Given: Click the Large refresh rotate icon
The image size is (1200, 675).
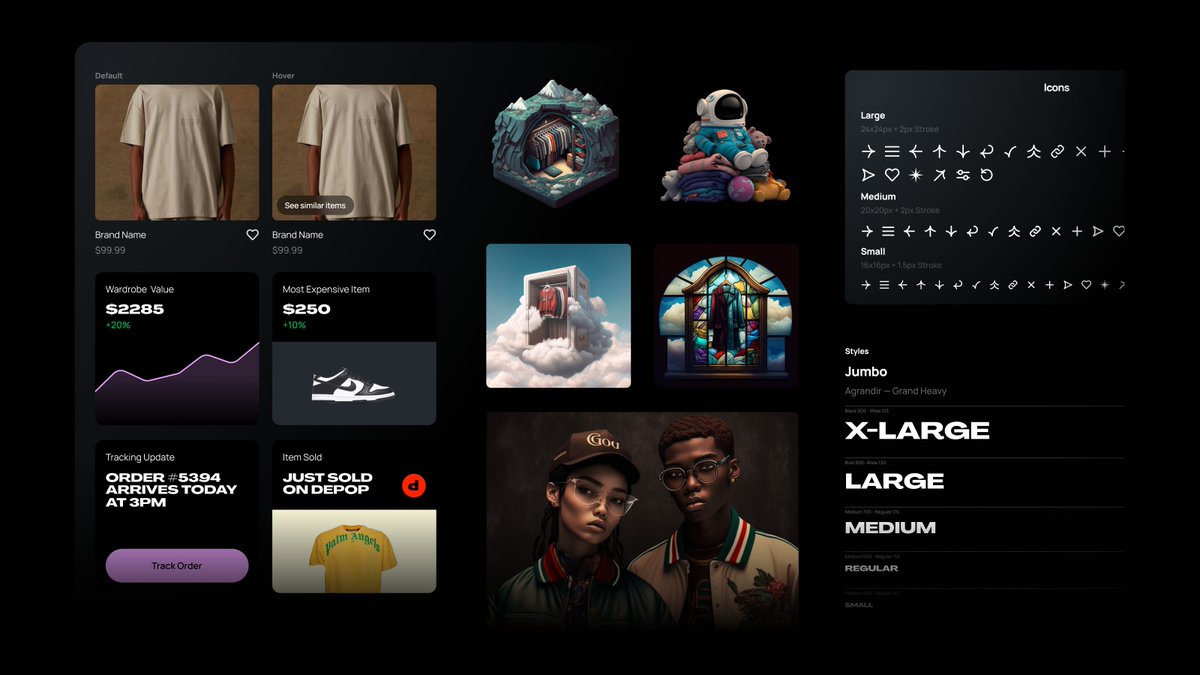Looking at the screenshot, I should [x=987, y=175].
